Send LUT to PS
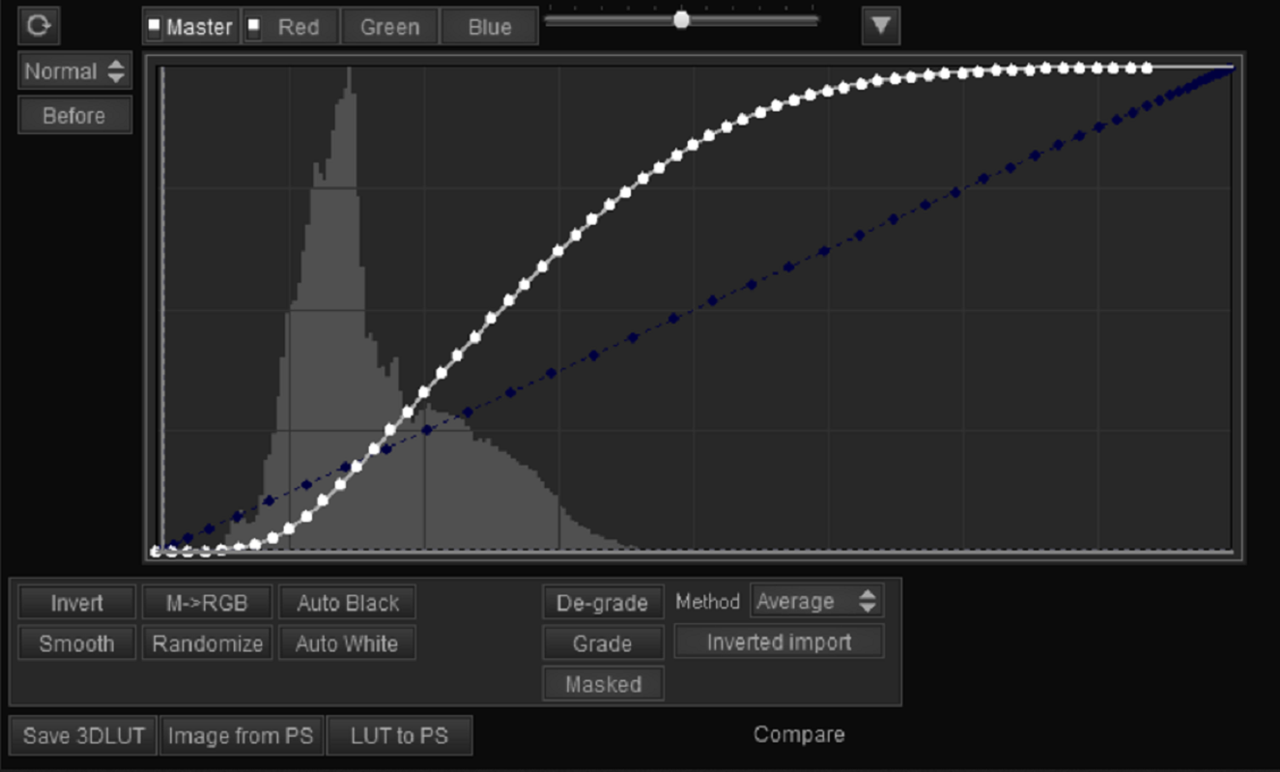1280x772 pixels. point(399,736)
